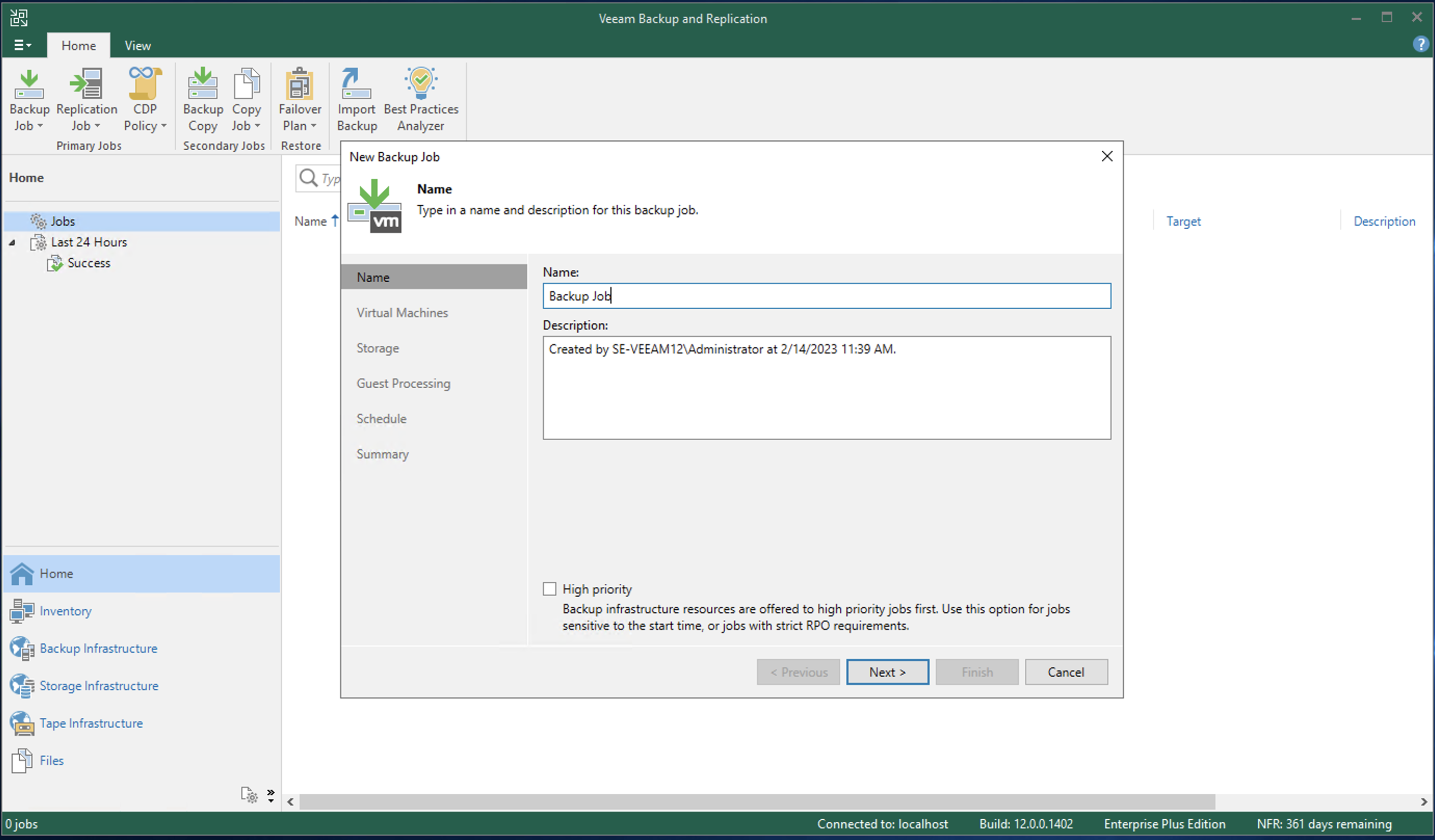Image resolution: width=1435 pixels, height=840 pixels.
Task: Click 'Connected to: localhost' status text
Action: 883,824
